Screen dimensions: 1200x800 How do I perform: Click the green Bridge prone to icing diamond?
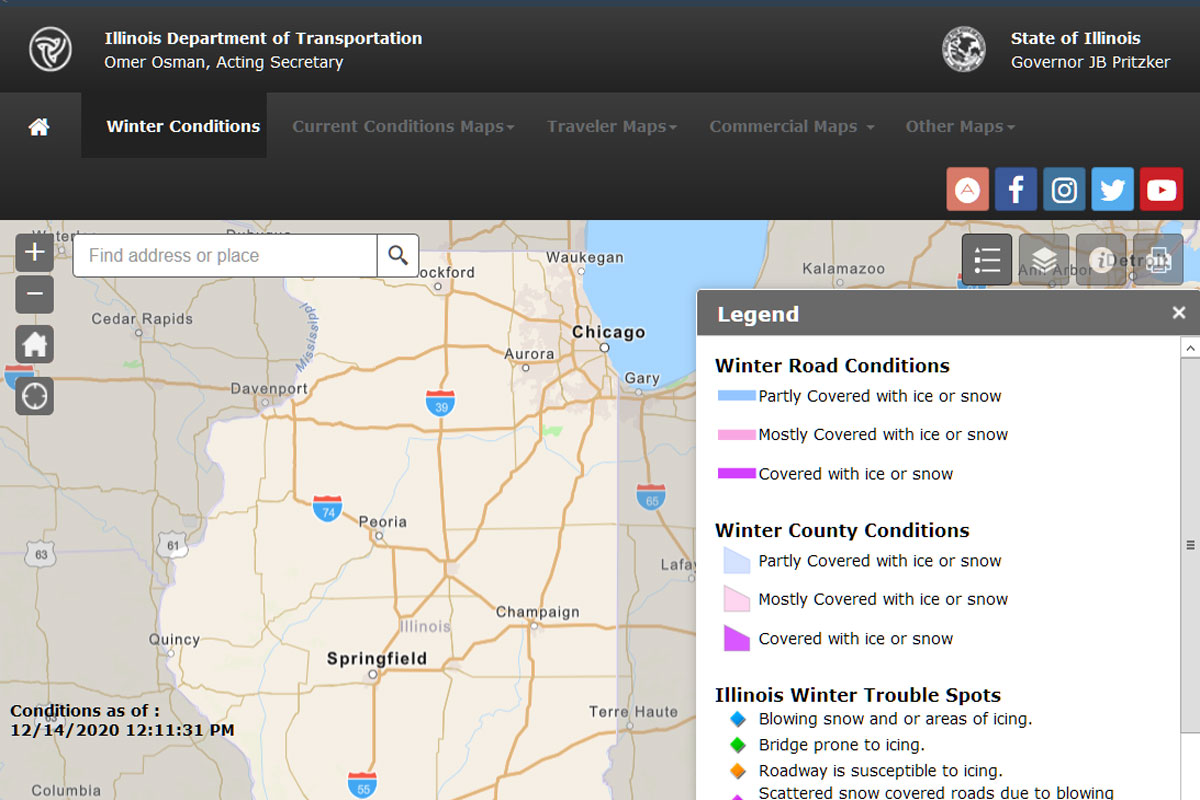738,745
